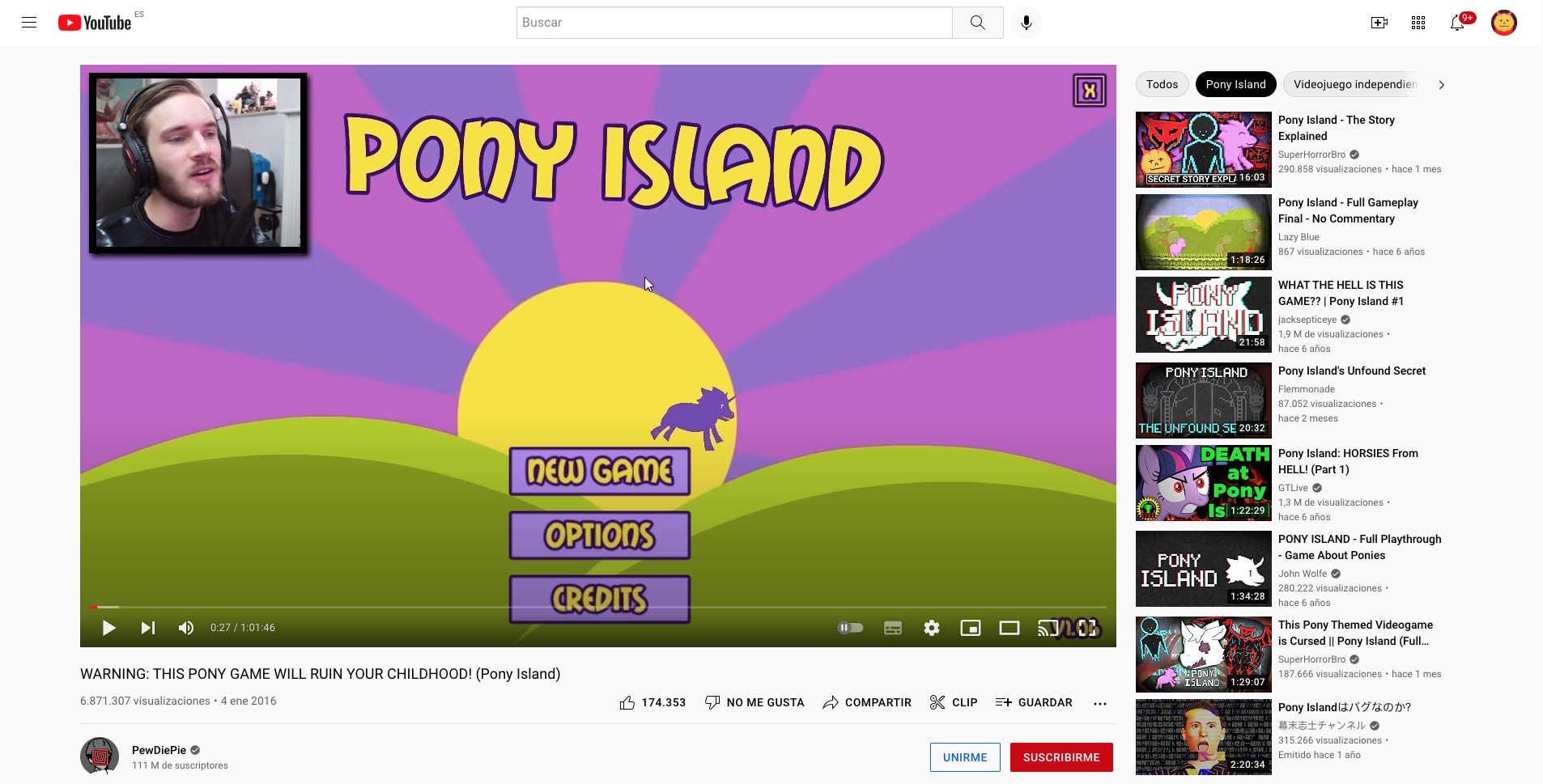Open the more actions ellipsis under the video
Viewport: 1543px width, 784px height.
(1099, 703)
